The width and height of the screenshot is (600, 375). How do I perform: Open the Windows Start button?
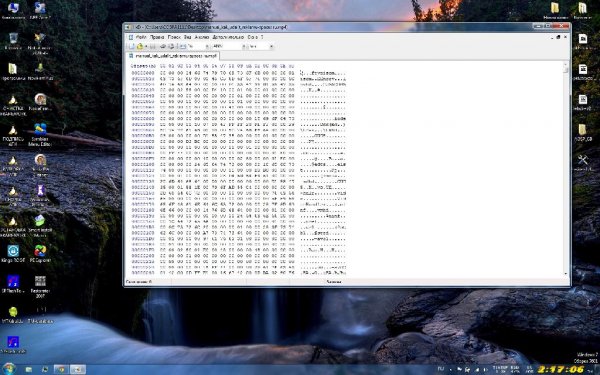8,369
